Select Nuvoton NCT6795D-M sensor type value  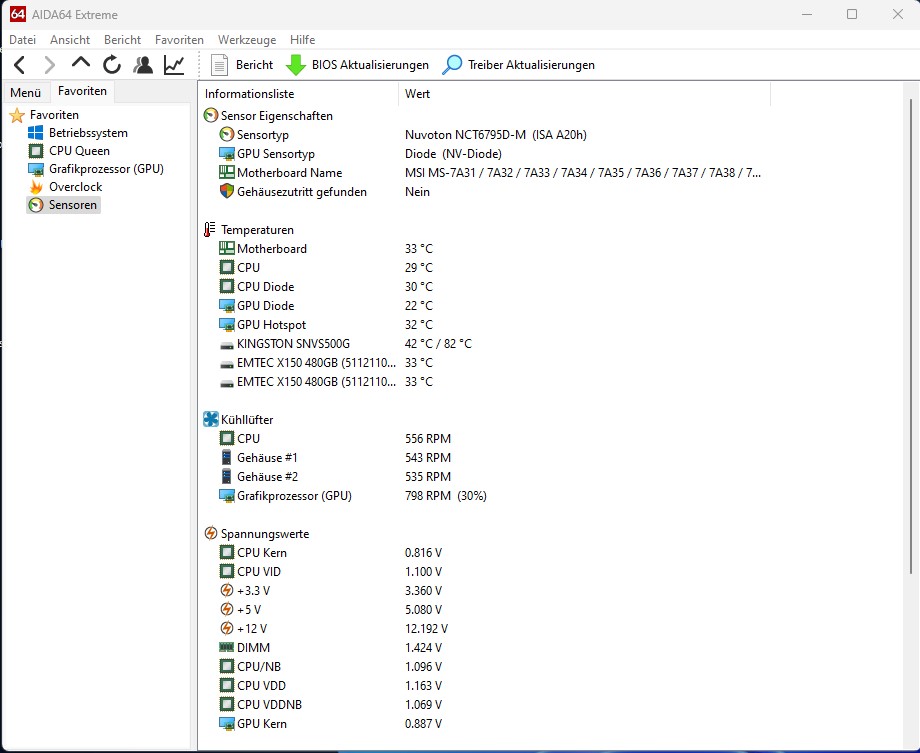pyautogui.click(x=496, y=135)
